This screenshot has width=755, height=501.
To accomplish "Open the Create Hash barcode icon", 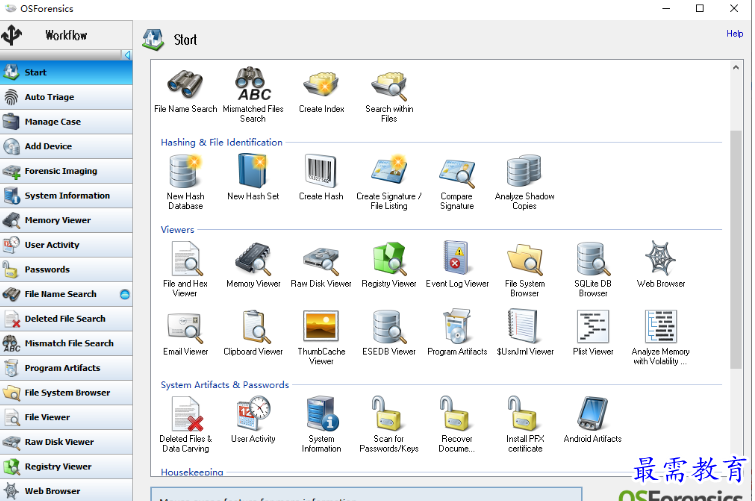I will coord(321,171).
